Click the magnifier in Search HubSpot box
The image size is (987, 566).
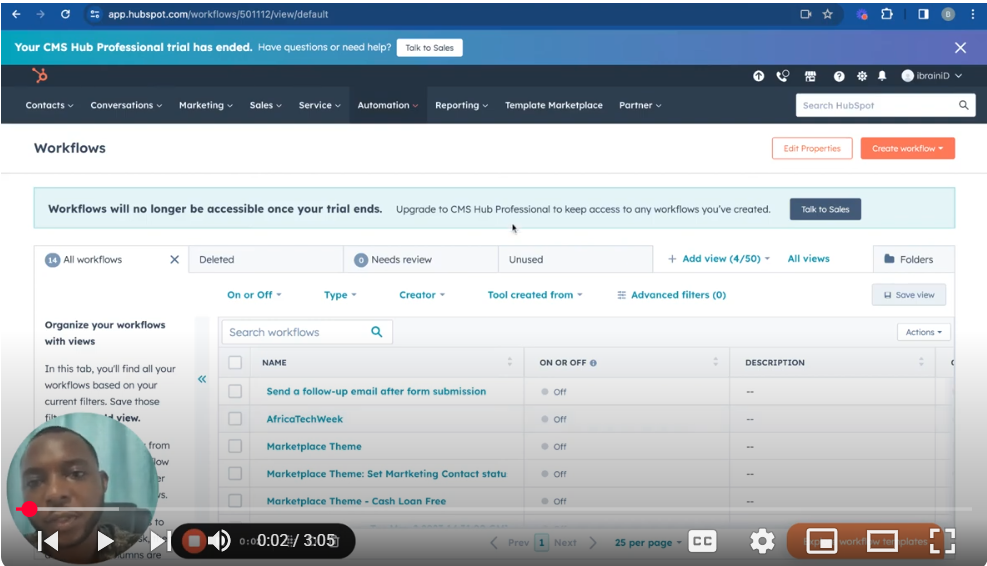[x=963, y=105]
